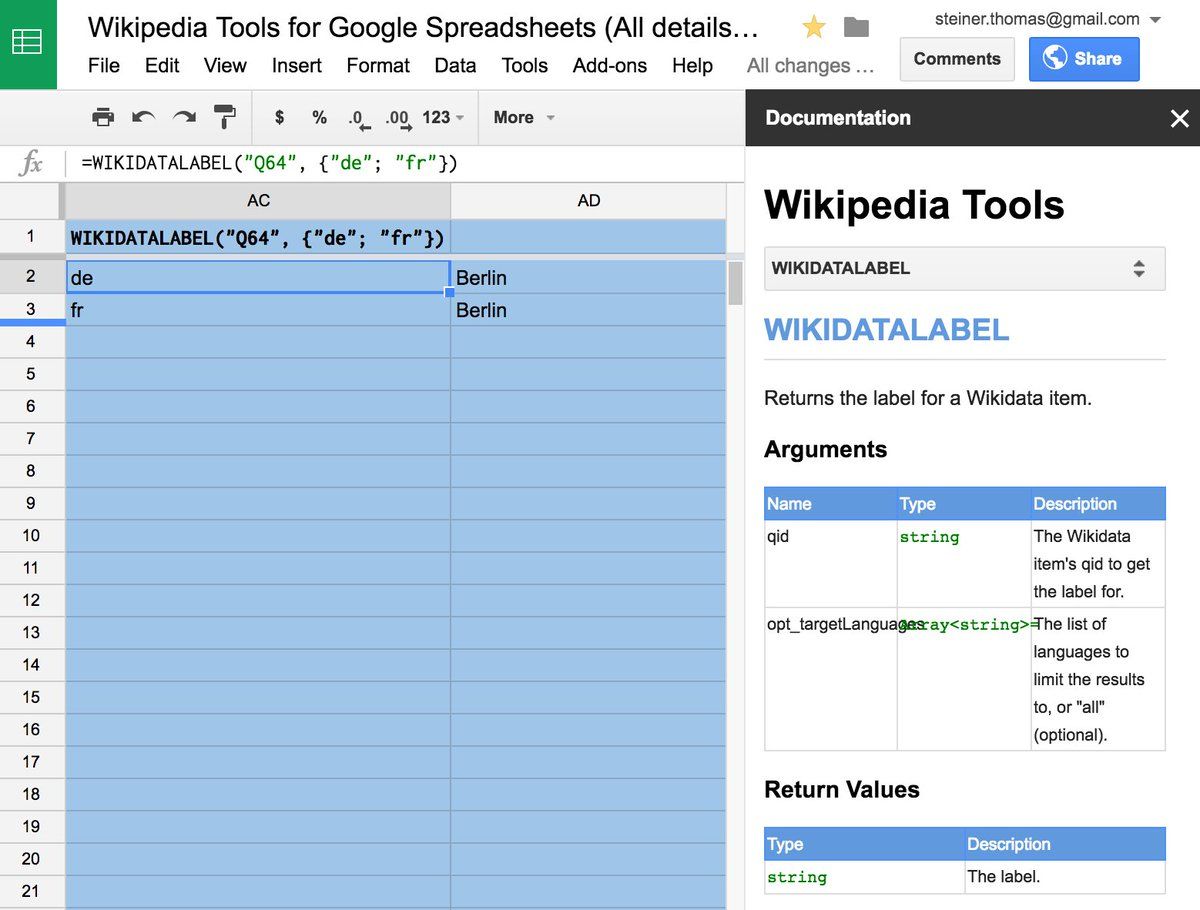Select the Paint format roller icon
The height and width of the screenshot is (910, 1200).
coord(225,117)
